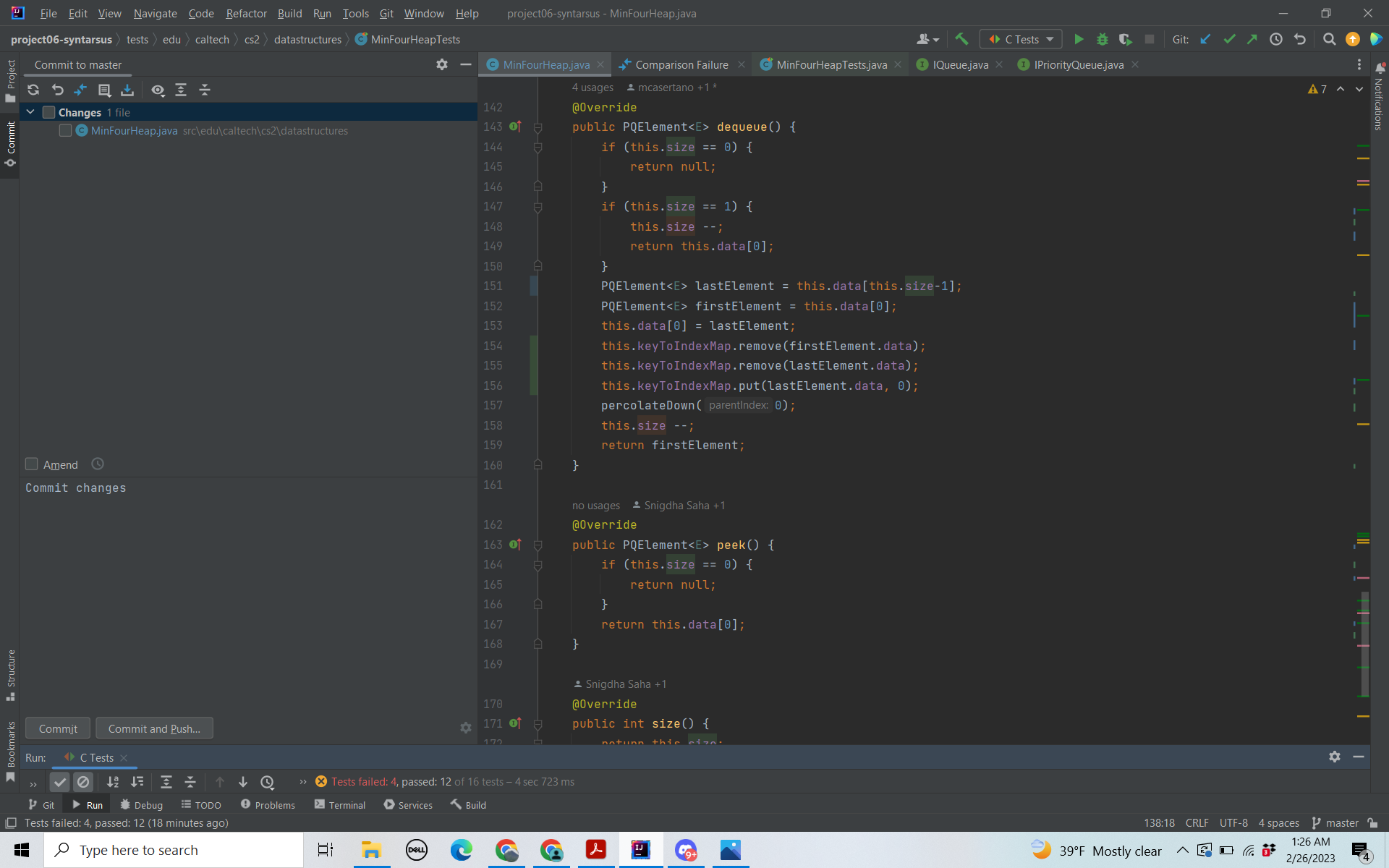Tick the MinFourHeap.java file checkbox

point(66,131)
